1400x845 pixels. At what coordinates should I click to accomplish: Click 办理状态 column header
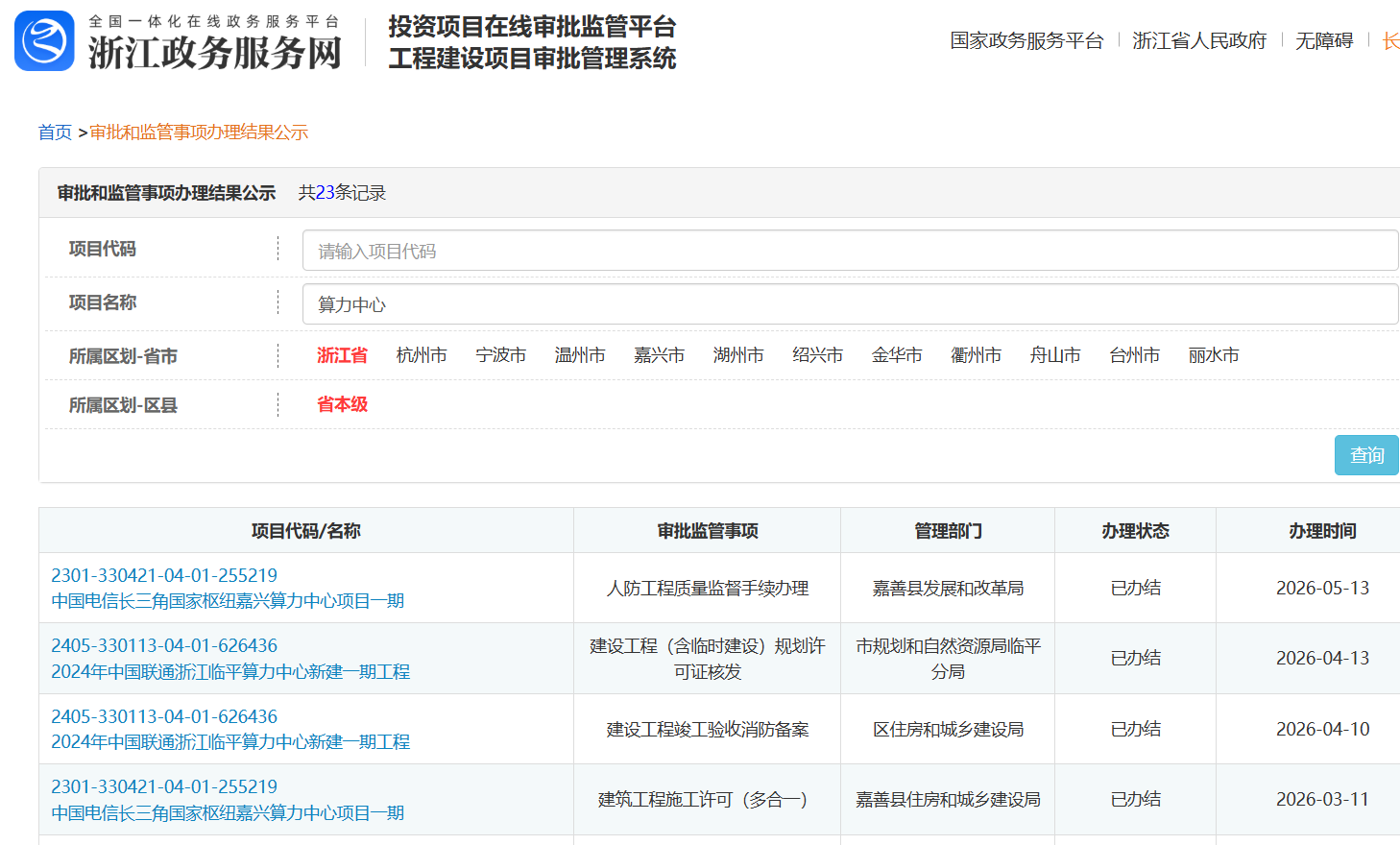1135,531
